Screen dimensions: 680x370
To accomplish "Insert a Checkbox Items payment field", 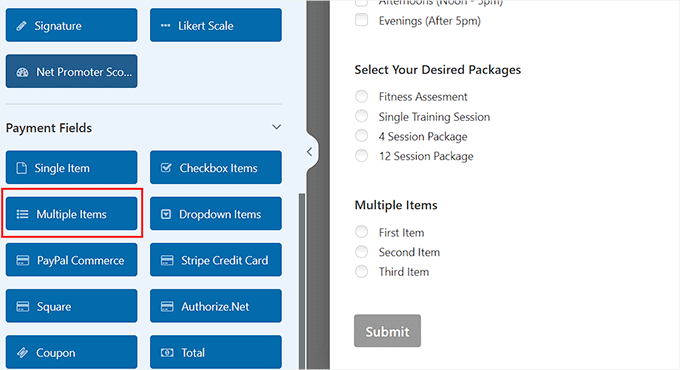I will 216,167.
